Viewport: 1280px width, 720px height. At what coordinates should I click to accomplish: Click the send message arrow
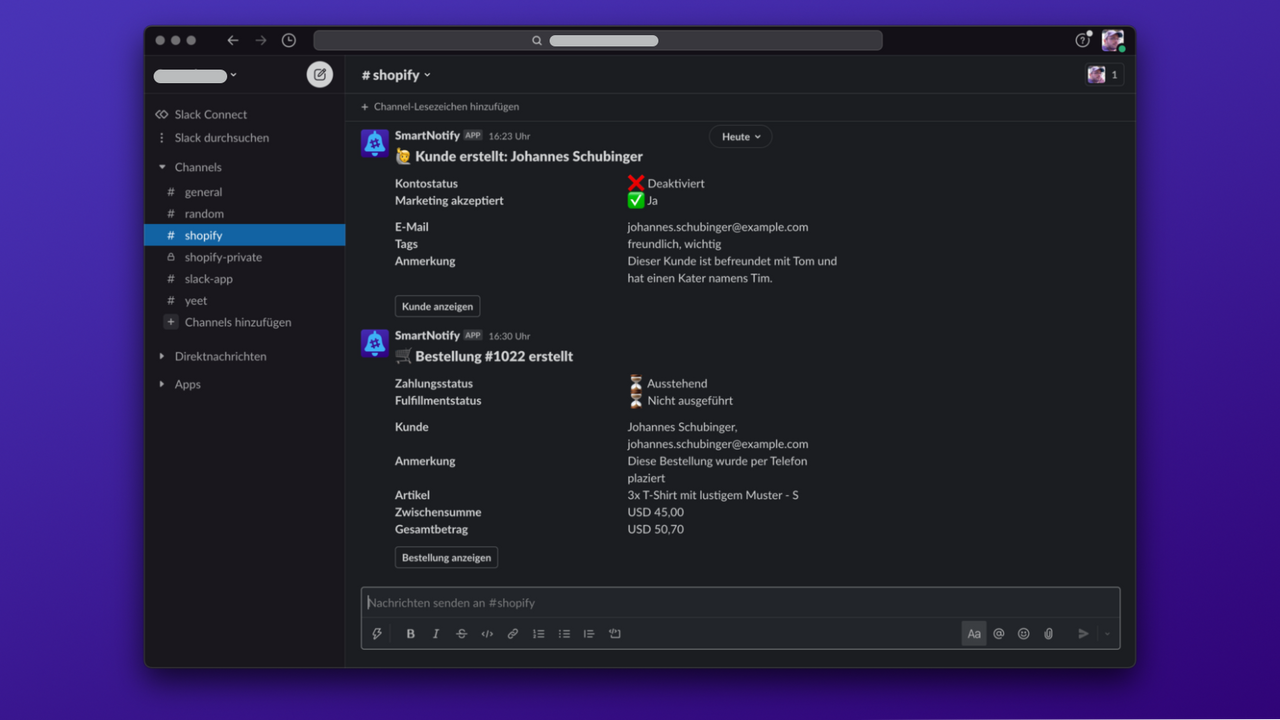click(x=1083, y=633)
